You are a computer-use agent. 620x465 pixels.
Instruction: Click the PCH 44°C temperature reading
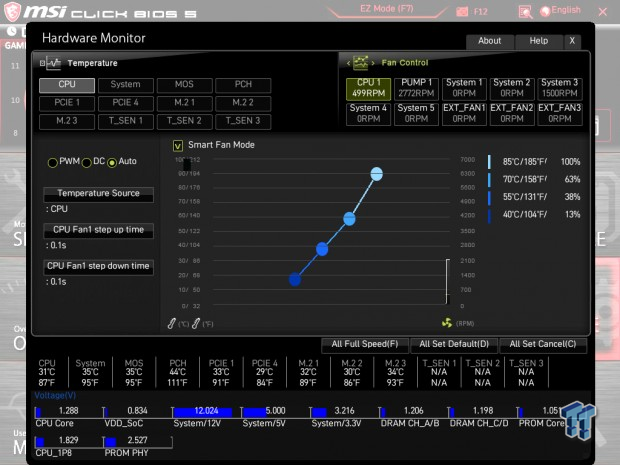178,372
